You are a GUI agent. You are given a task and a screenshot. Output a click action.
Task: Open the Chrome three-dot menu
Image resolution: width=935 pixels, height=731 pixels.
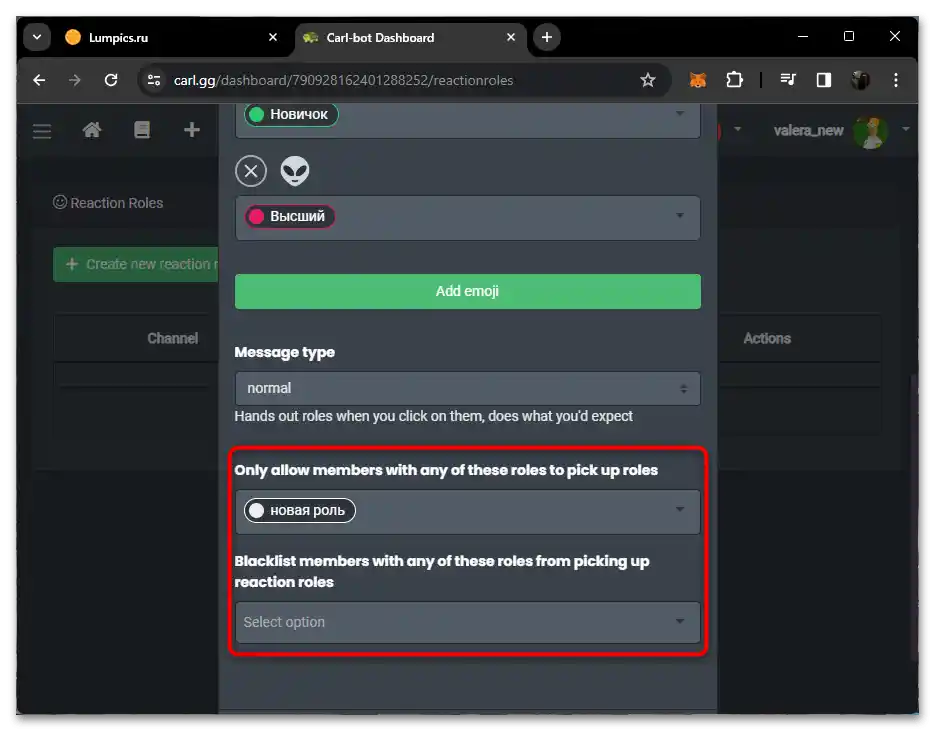click(896, 80)
